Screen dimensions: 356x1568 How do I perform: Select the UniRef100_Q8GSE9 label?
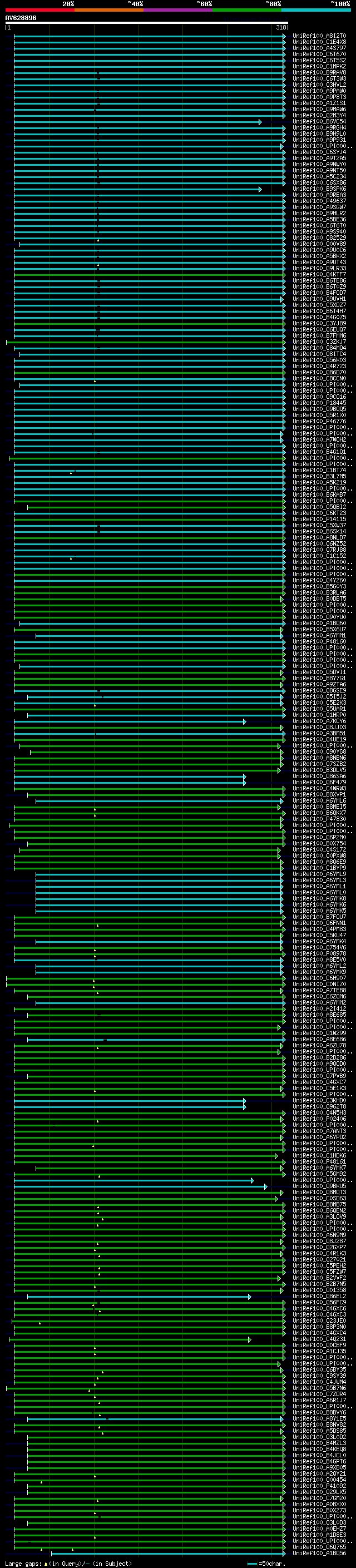pyautogui.click(x=319, y=690)
